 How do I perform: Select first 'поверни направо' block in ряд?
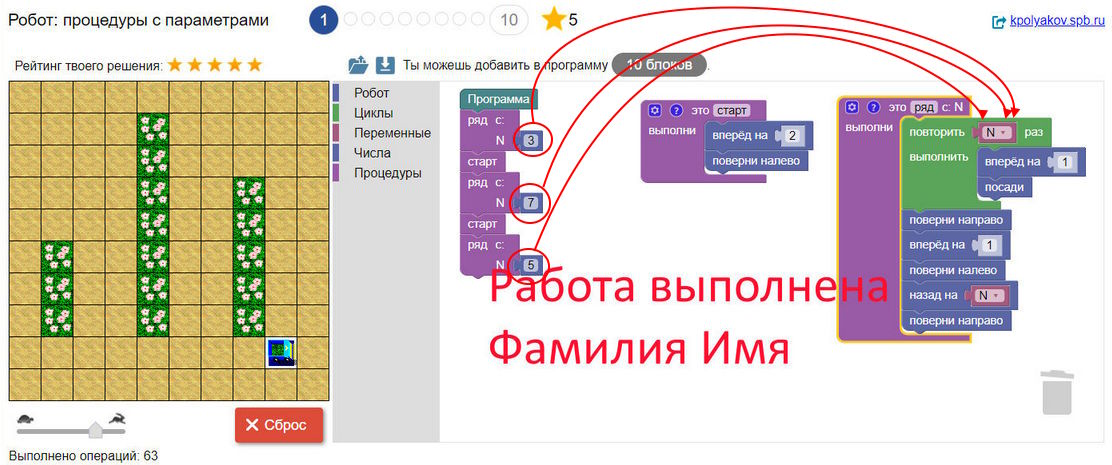(x=956, y=220)
